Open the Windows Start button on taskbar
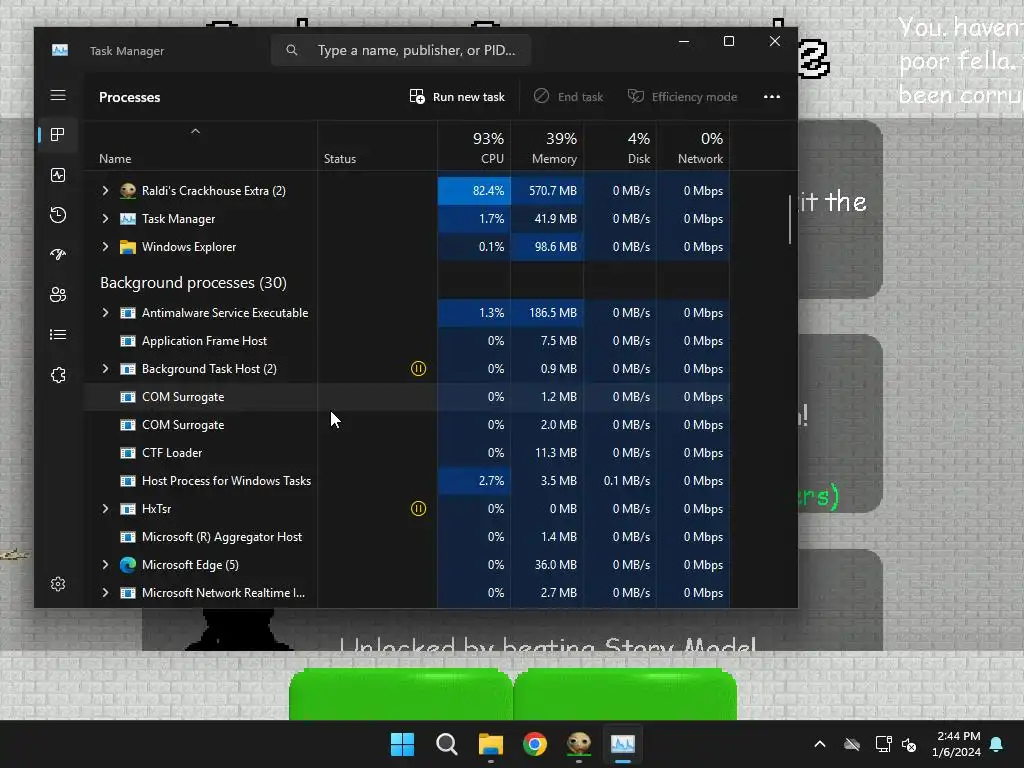 coord(402,744)
